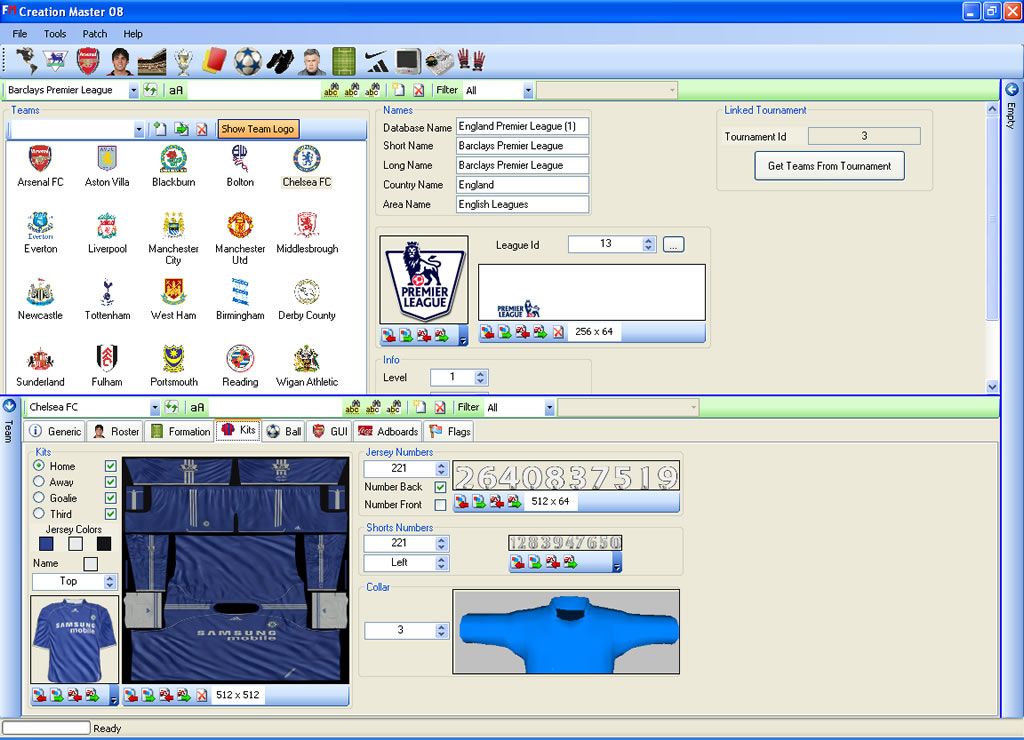1024x740 pixels.
Task: Open the newspaper icon in toolbar
Action: [440, 61]
